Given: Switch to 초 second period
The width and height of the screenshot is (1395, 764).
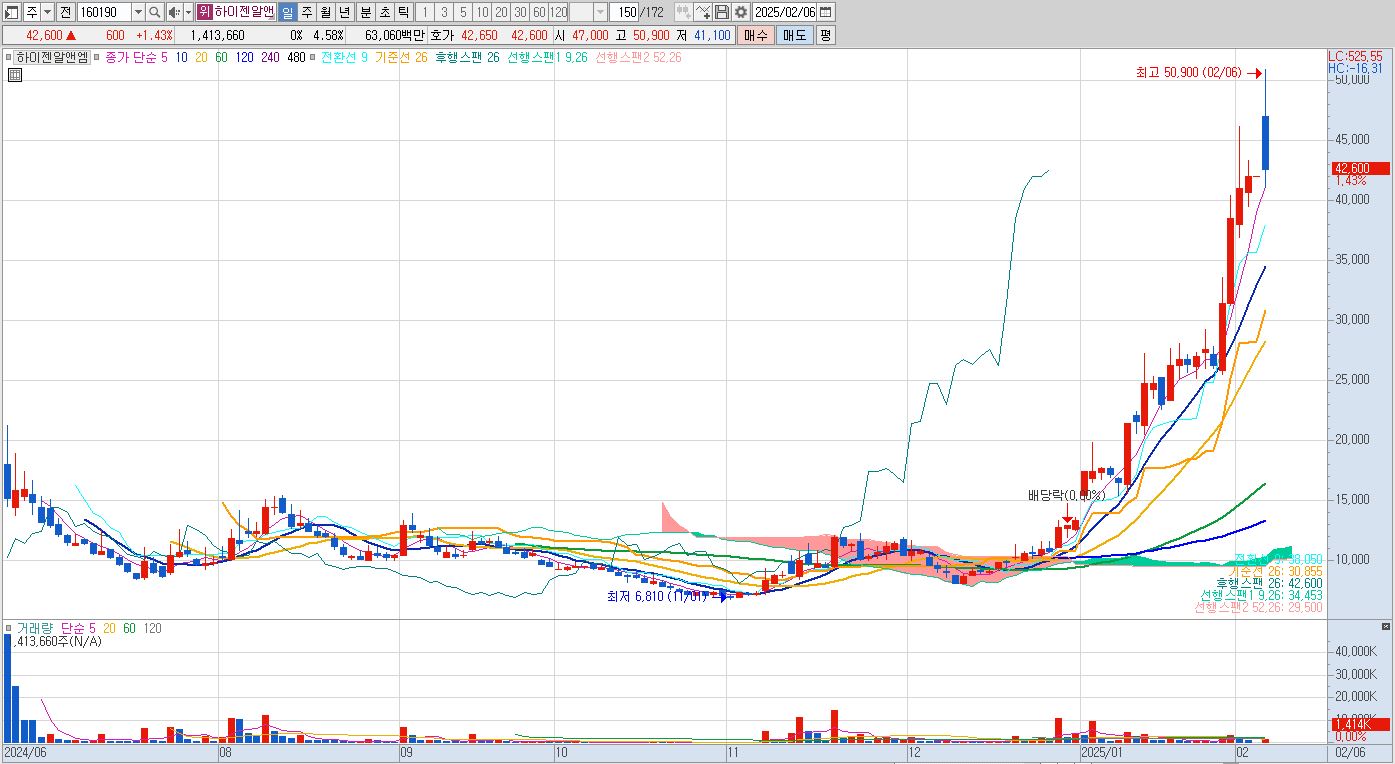Looking at the screenshot, I should [x=384, y=12].
